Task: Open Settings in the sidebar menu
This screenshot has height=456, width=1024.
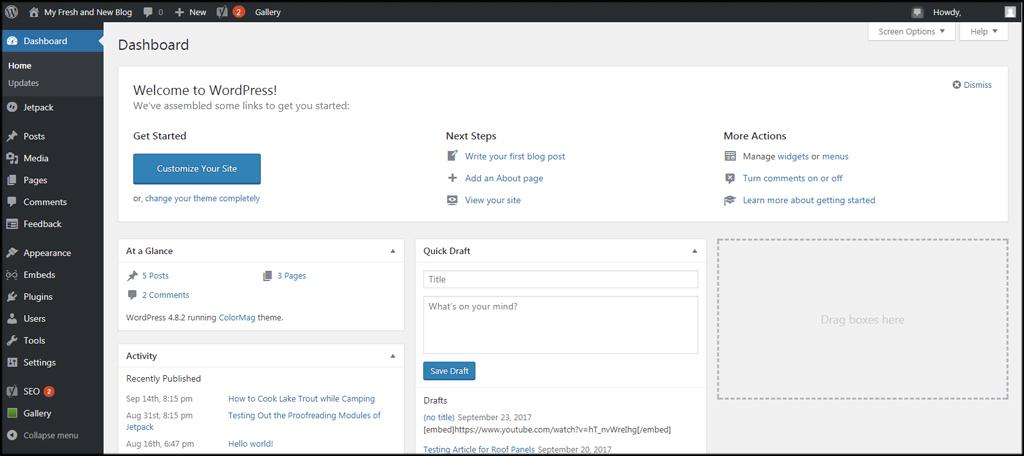Action: tap(40, 362)
